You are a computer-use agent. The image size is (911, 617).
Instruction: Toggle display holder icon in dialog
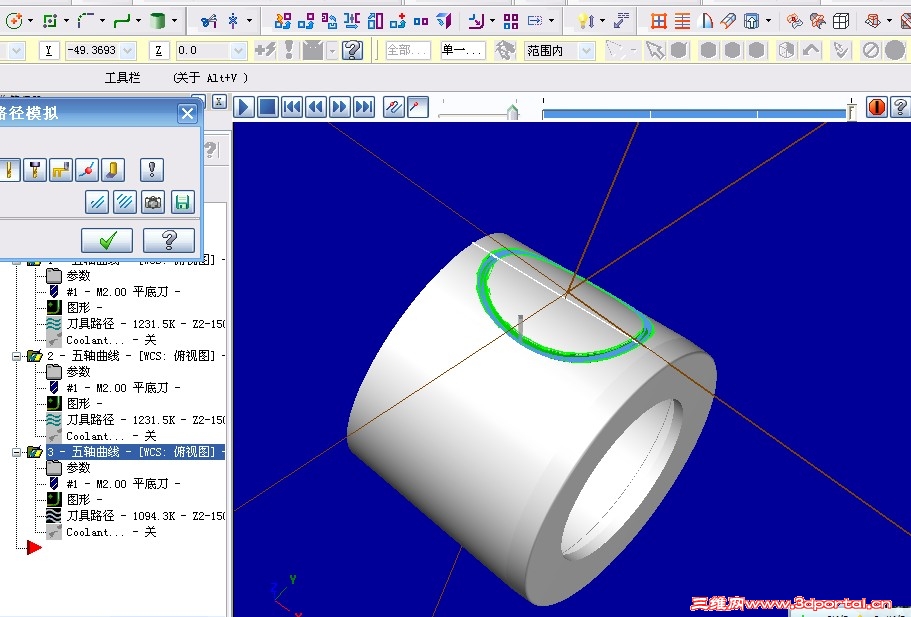(35, 170)
